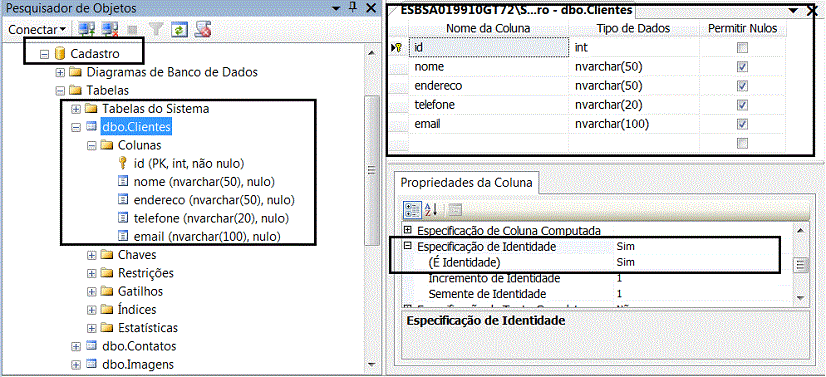This screenshot has height=377, width=826.
Task: Uncheck Permitir Nulos for nome column
Action: tap(742, 67)
